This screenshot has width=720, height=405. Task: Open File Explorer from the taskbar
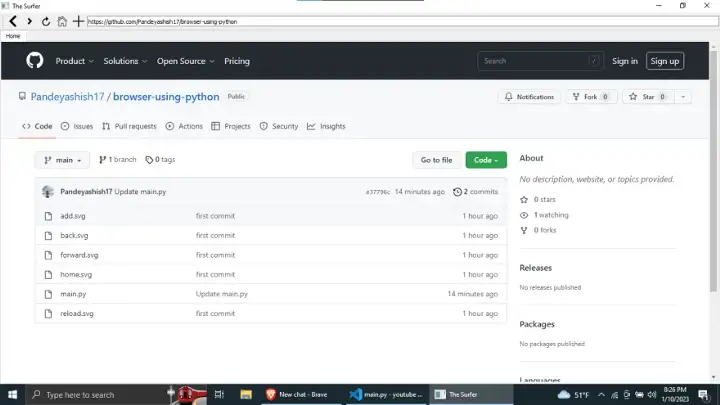click(x=246, y=394)
